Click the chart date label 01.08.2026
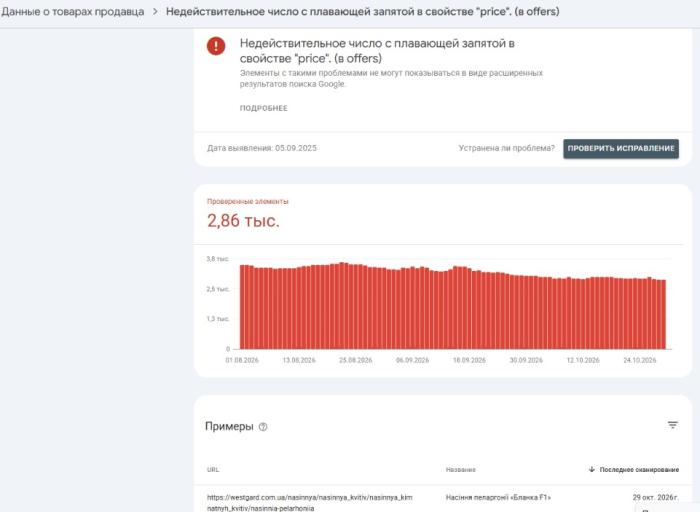Screen dimensions: 700x512 pyautogui.click(x=242, y=360)
